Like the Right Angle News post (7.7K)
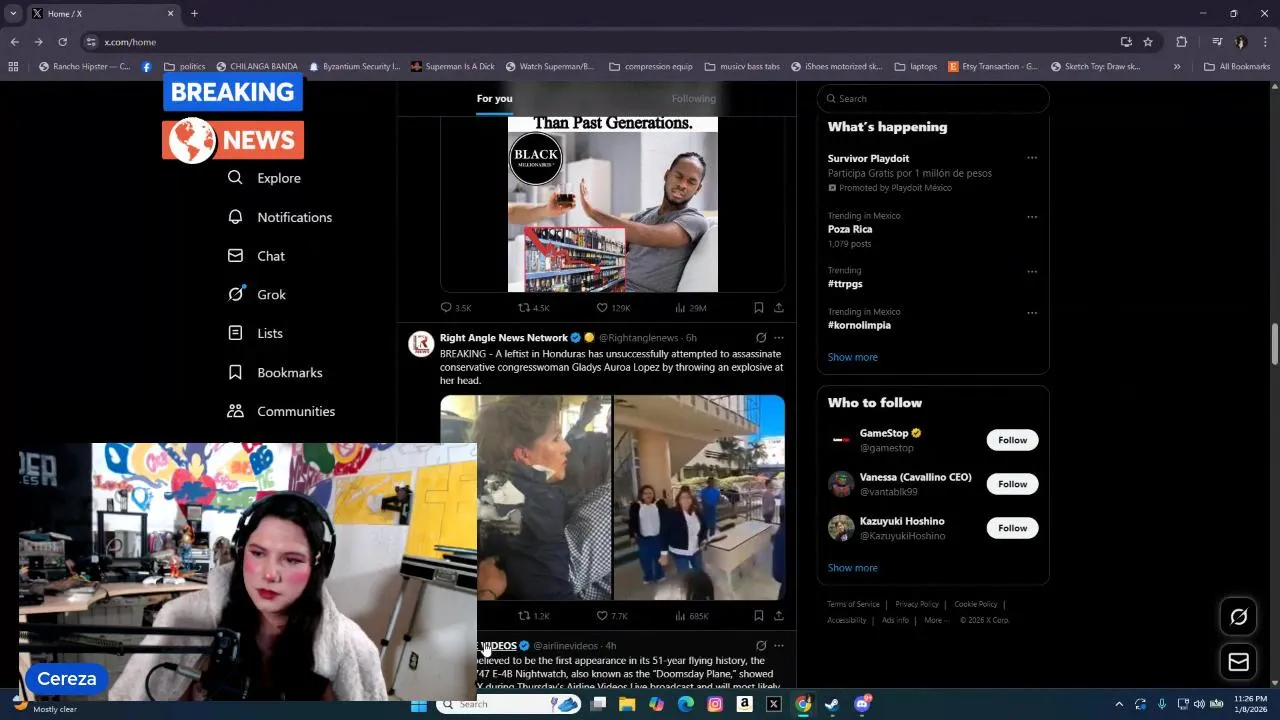 click(x=612, y=616)
